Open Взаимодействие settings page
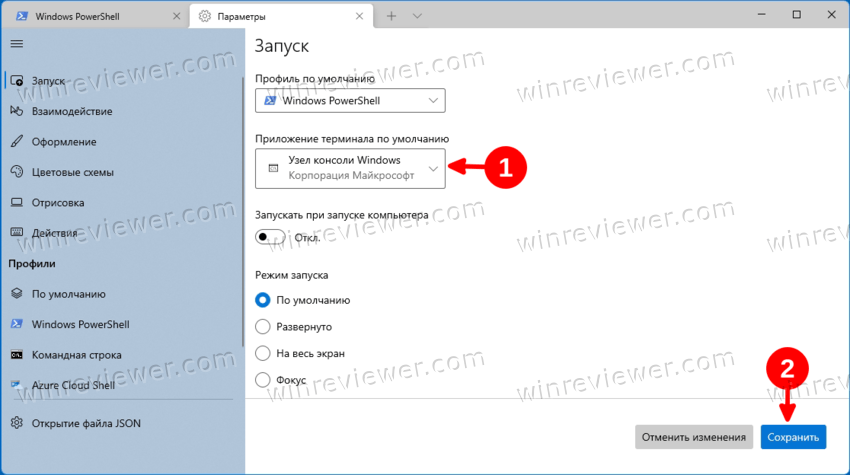 tap(123, 111)
